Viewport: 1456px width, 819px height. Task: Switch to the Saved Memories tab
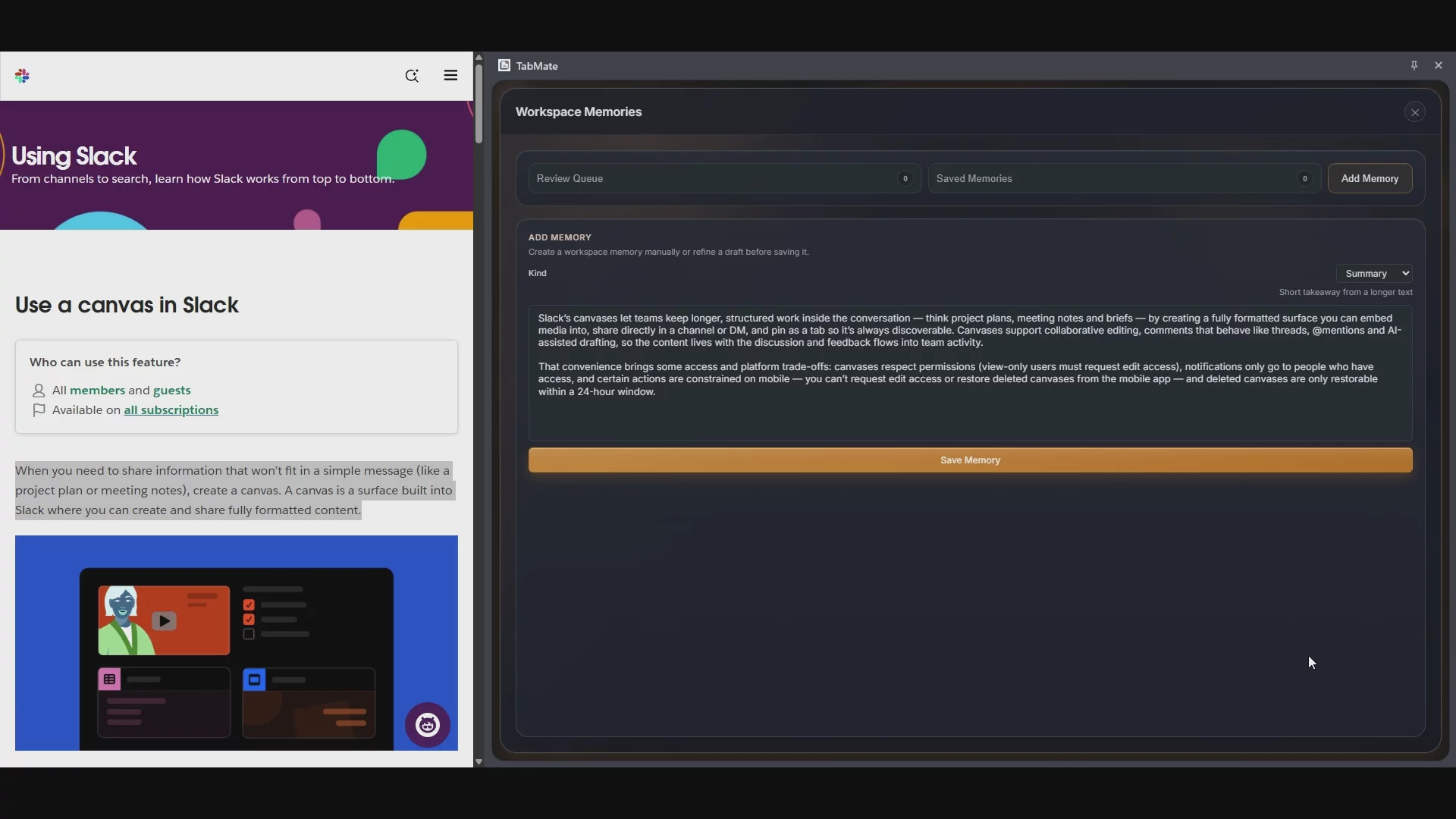tap(1125, 178)
